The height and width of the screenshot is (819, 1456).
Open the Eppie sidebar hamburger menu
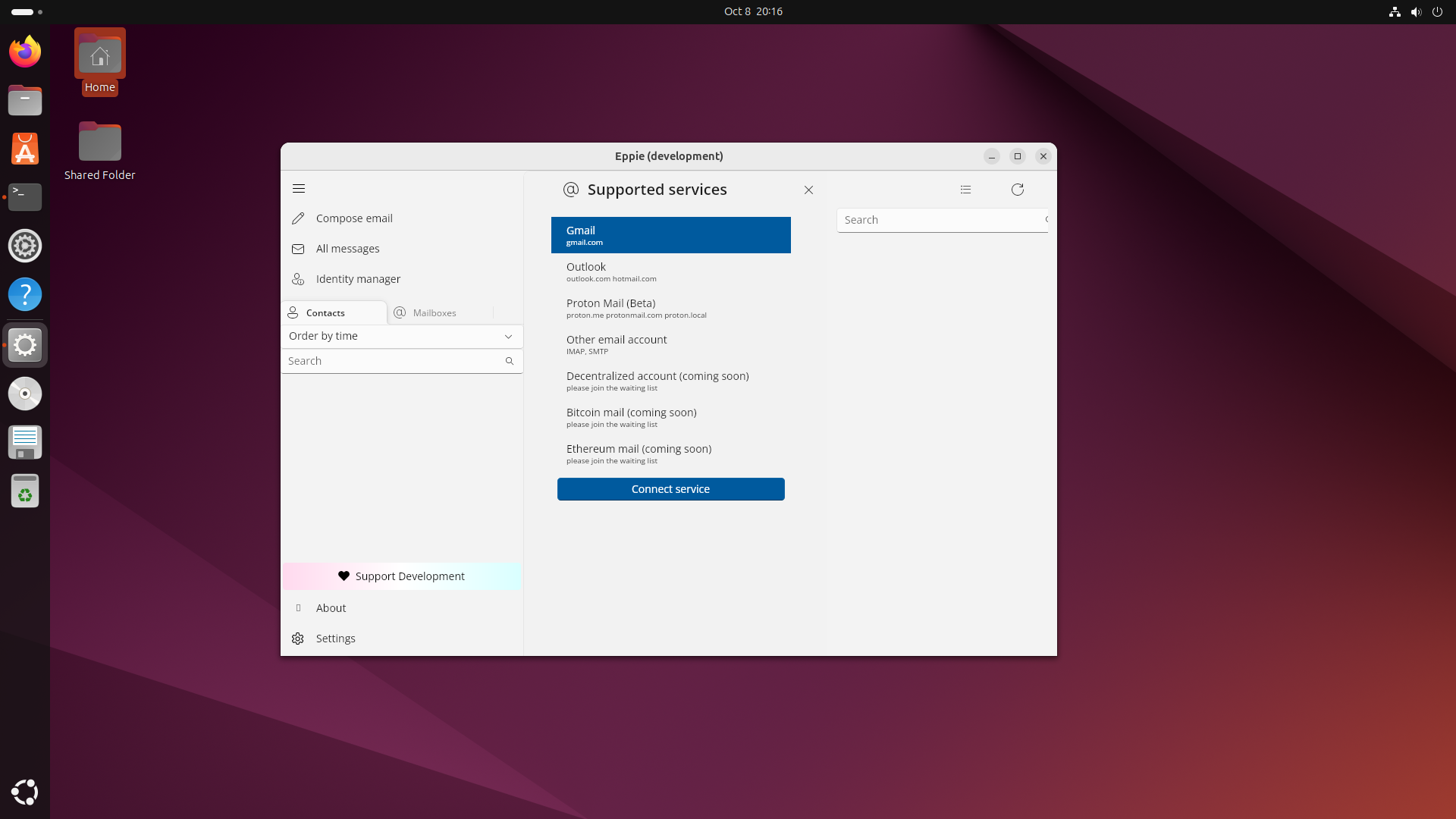(x=299, y=188)
